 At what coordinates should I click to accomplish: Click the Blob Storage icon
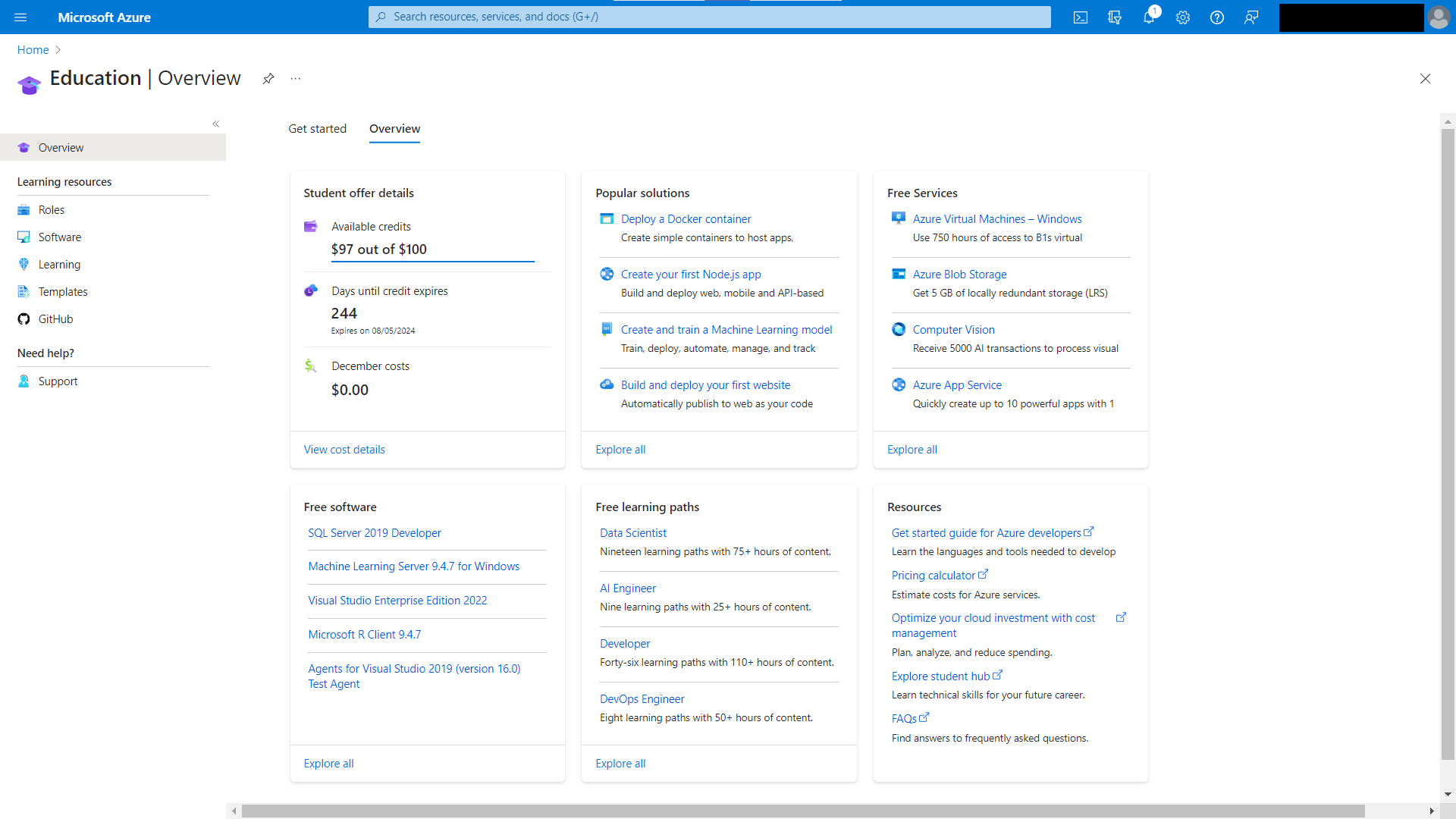899,274
